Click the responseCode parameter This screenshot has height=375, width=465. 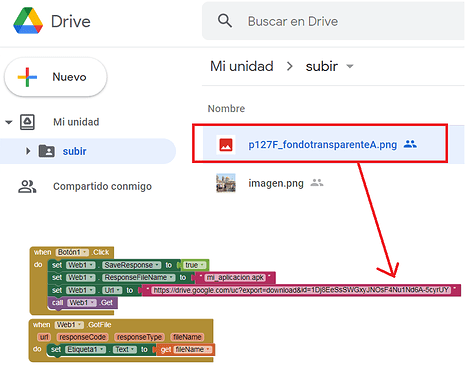pyautogui.click(x=82, y=337)
